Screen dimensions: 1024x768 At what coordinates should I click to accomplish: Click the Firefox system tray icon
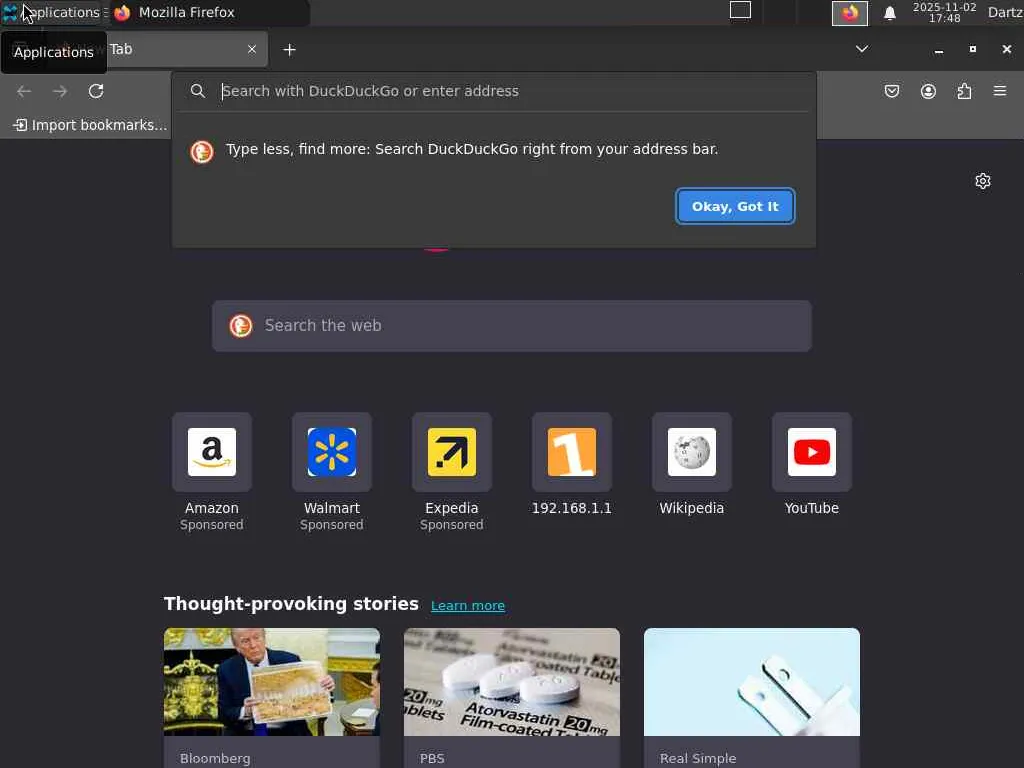pos(850,13)
